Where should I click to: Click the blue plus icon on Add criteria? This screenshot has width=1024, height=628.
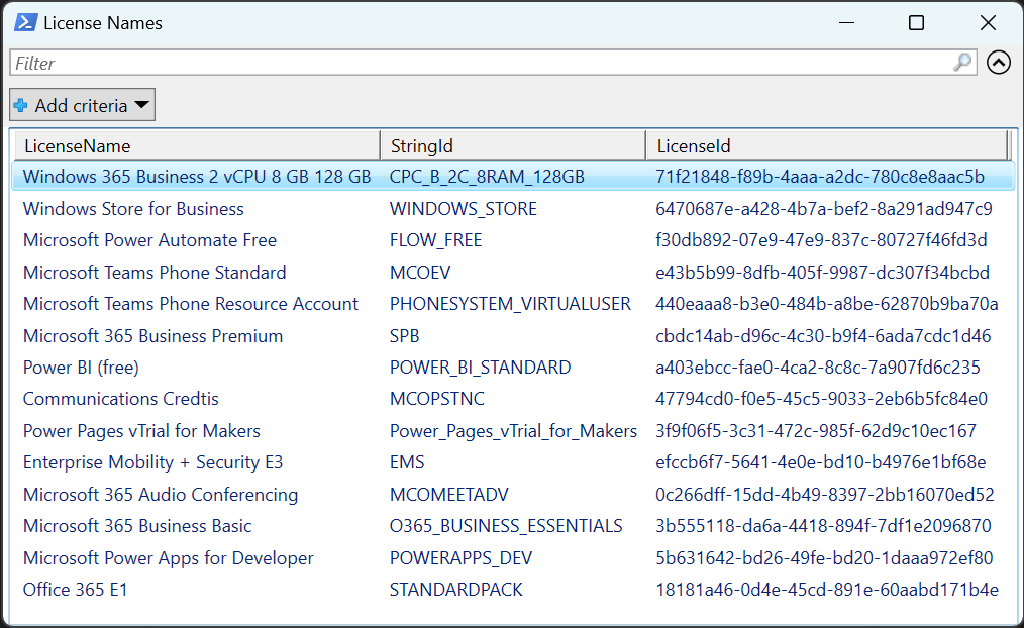click(x=21, y=104)
